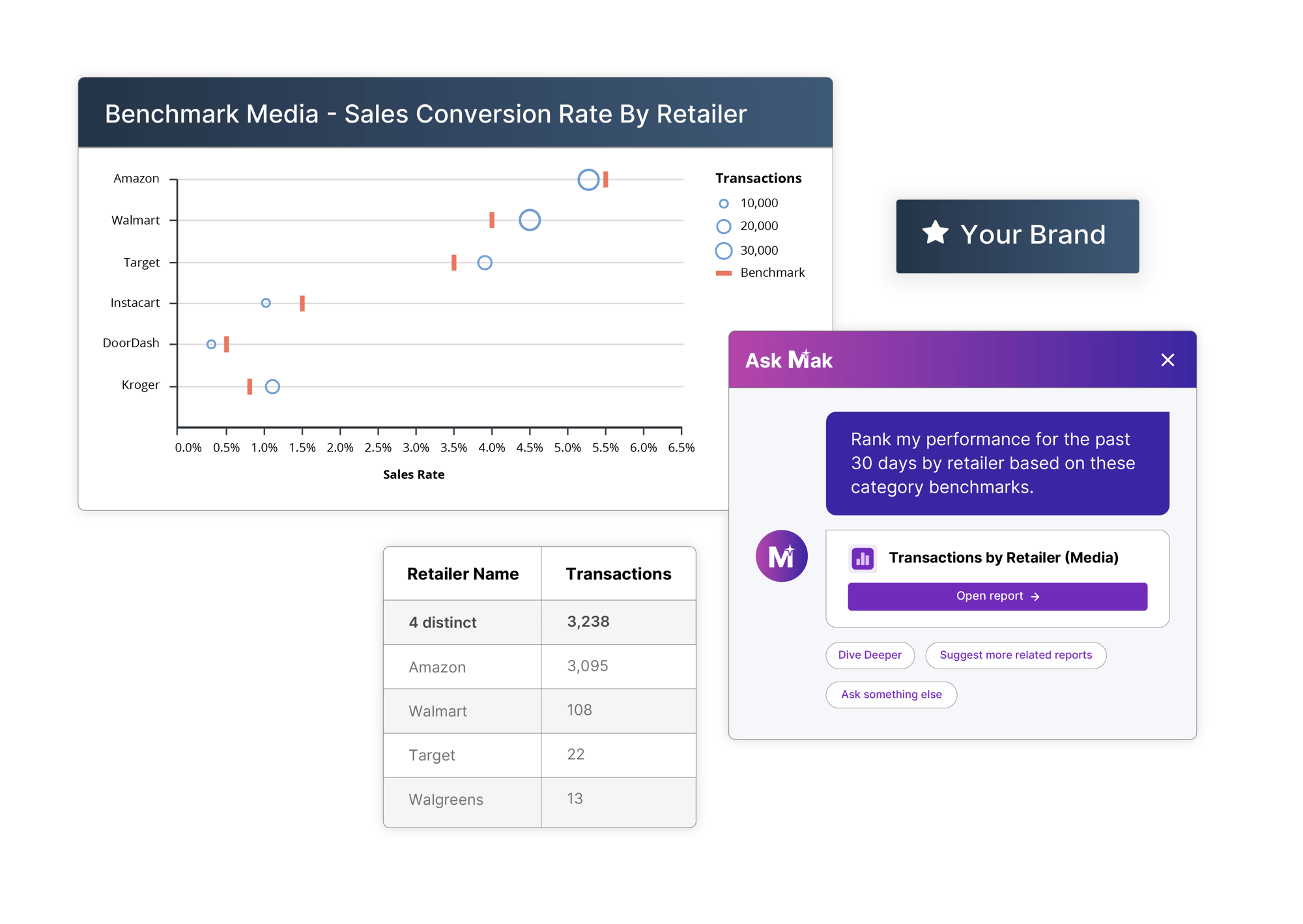This screenshot has width=1303, height=924.
Task: Open the Transactions by Retailer report
Action: (x=997, y=596)
